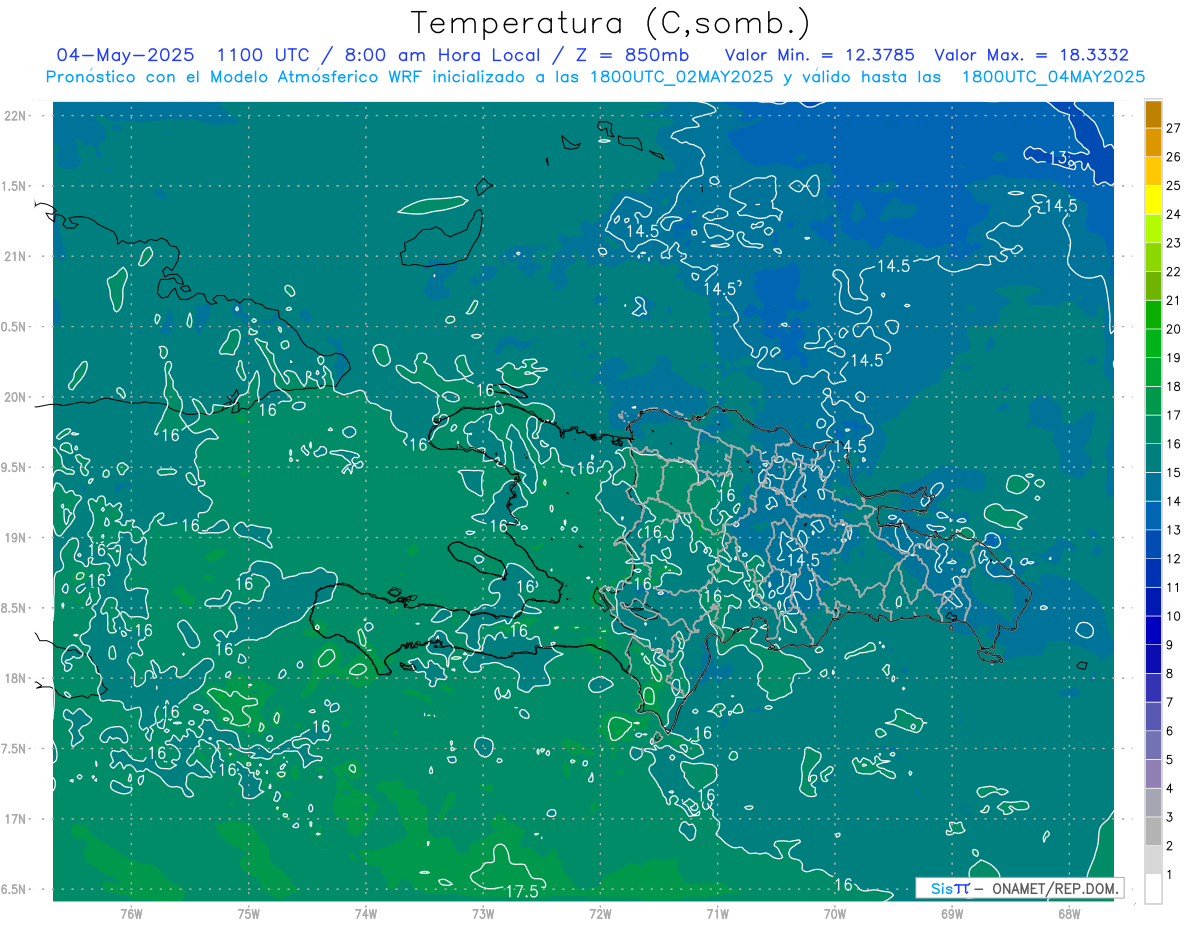Click the '6.5N' latitude label
The image size is (1200, 927).
point(13,889)
